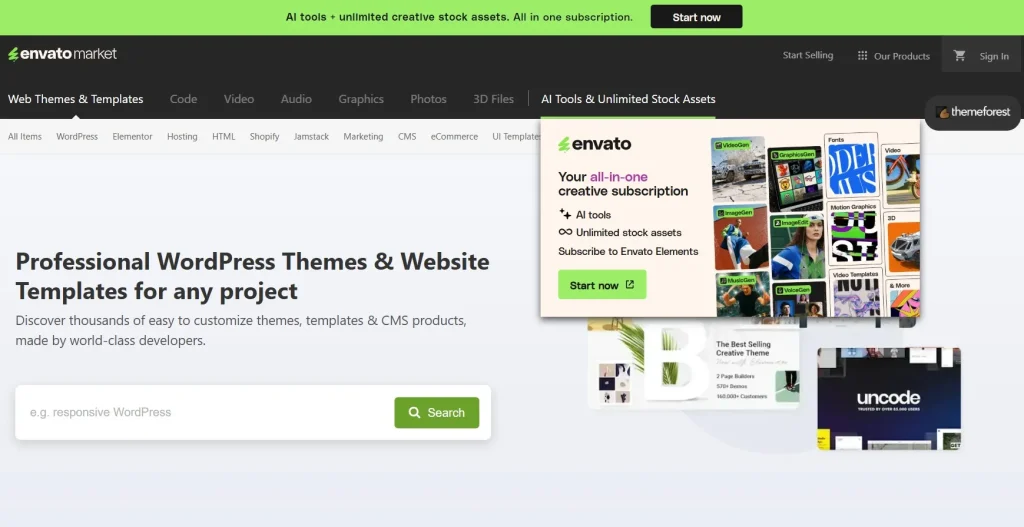The width and height of the screenshot is (1024, 527).
Task: Click the external link icon on Start now
Action: (630, 285)
